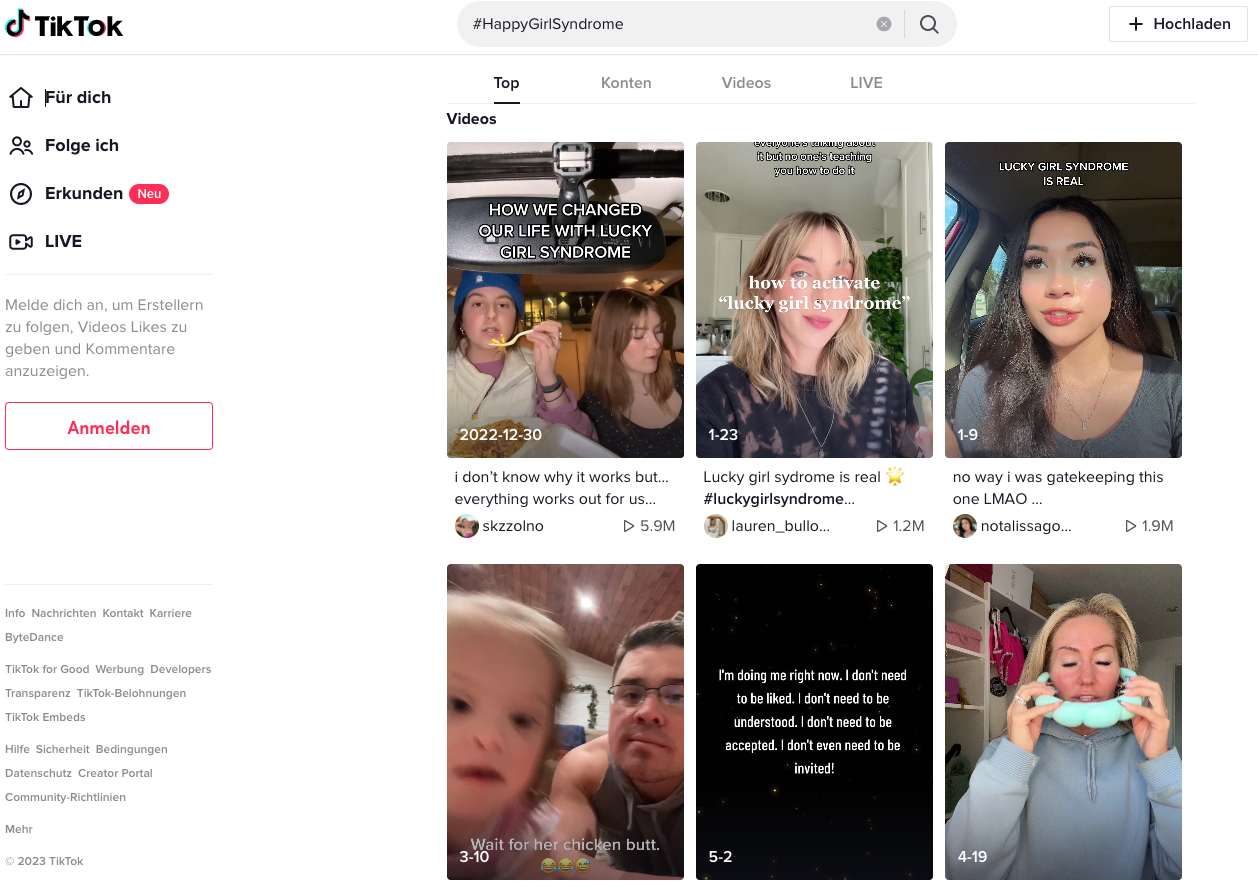1258x890 pixels.
Task: Click the lauren_bullo profile avatar
Action: click(x=715, y=526)
